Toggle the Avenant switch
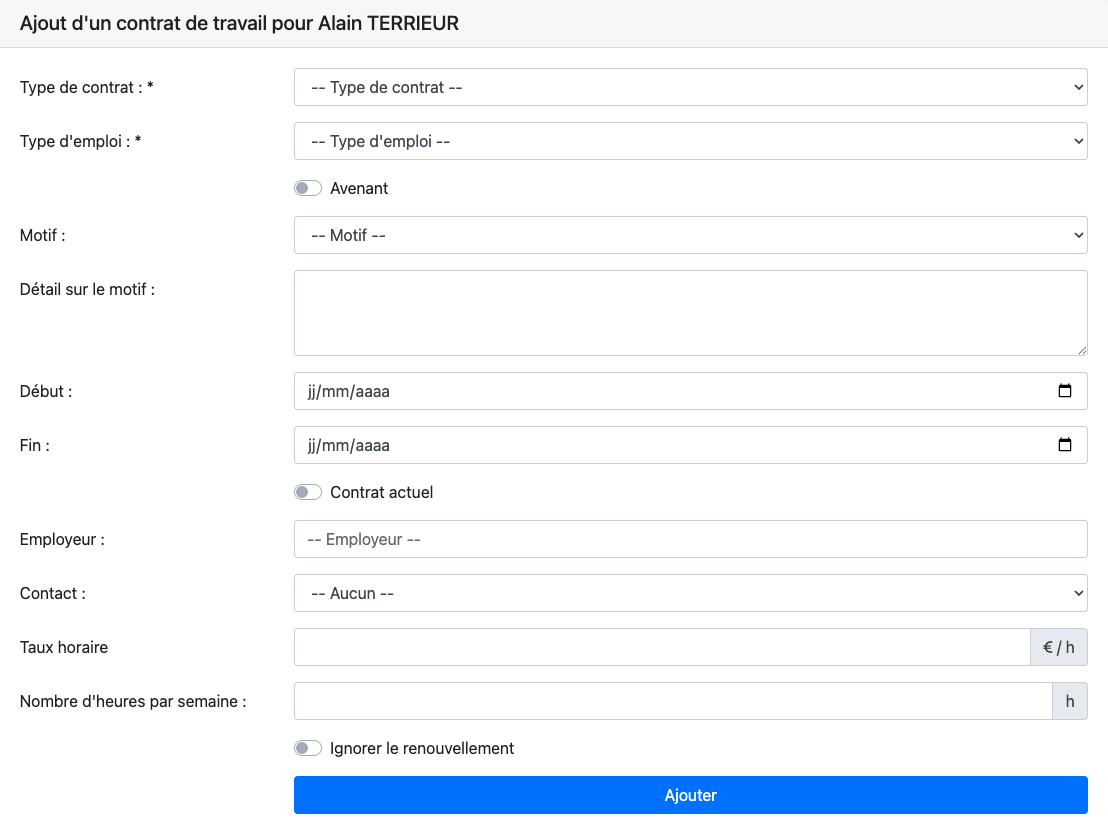 [308, 188]
